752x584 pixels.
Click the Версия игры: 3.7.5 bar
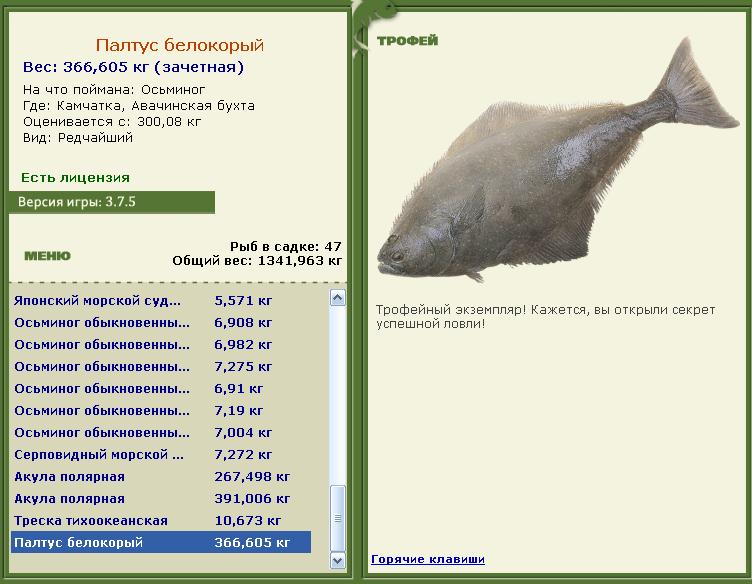coord(112,202)
